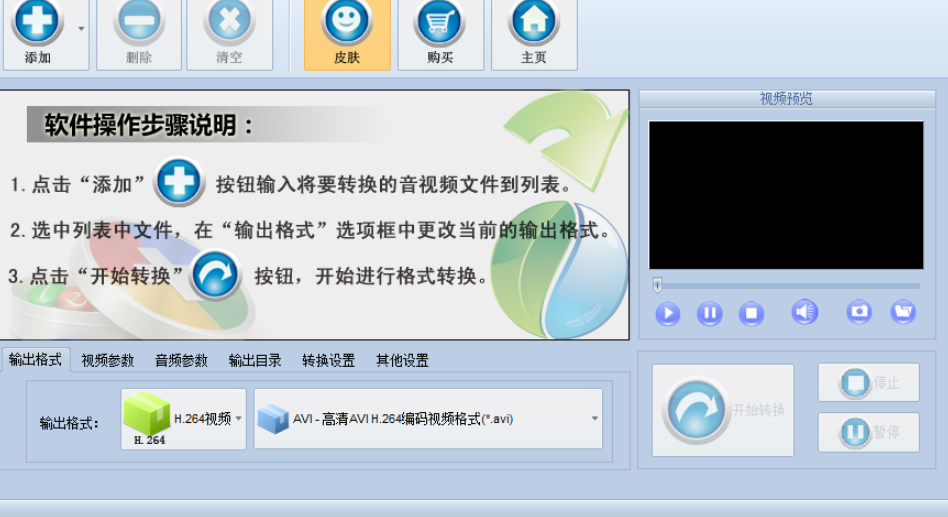The height and width of the screenshot is (517, 948).
Task: Open the AVI H.264 output format combo box
Action: pos(428,419)
